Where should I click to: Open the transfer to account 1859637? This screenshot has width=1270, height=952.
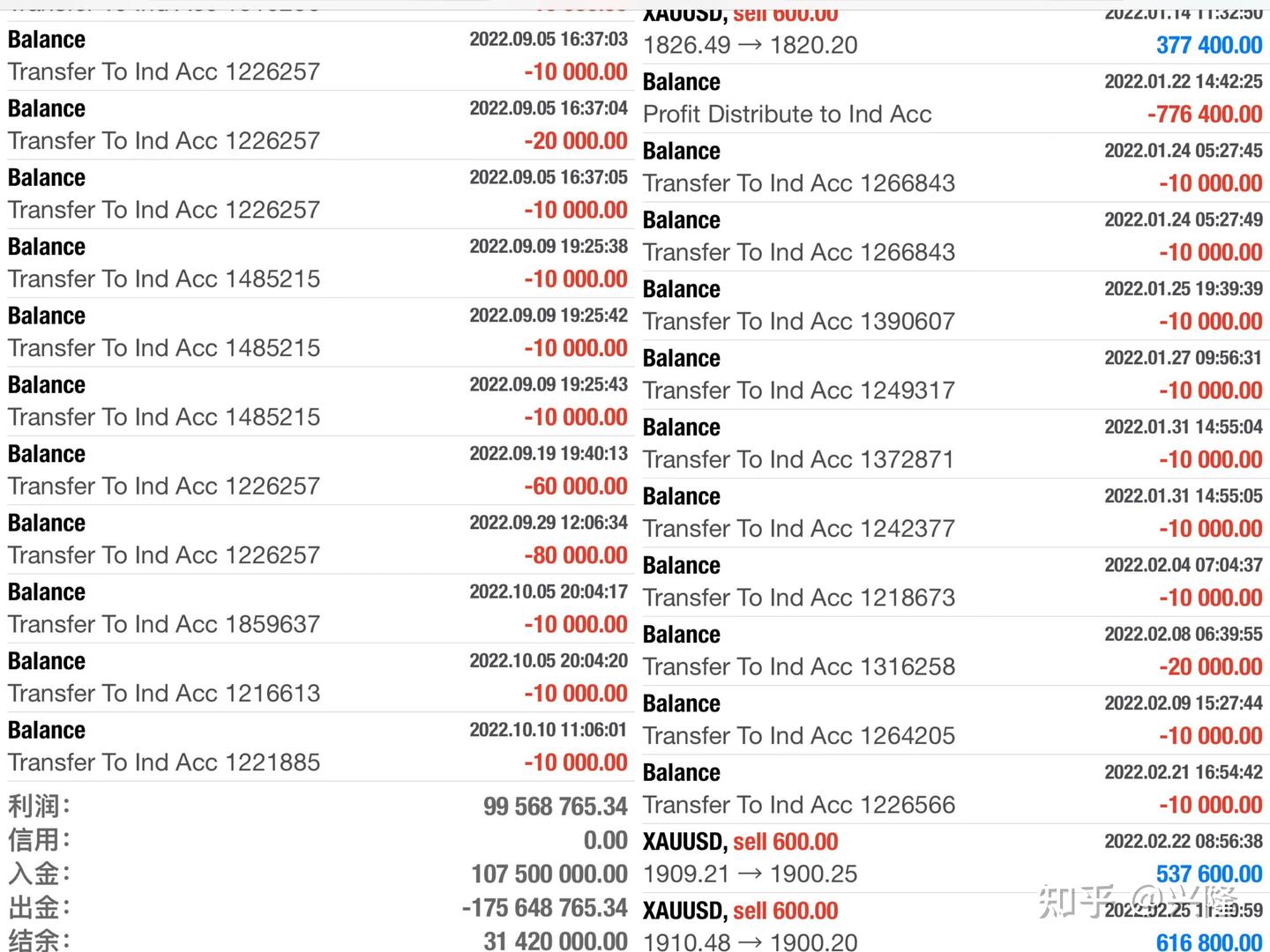(164, 624)
